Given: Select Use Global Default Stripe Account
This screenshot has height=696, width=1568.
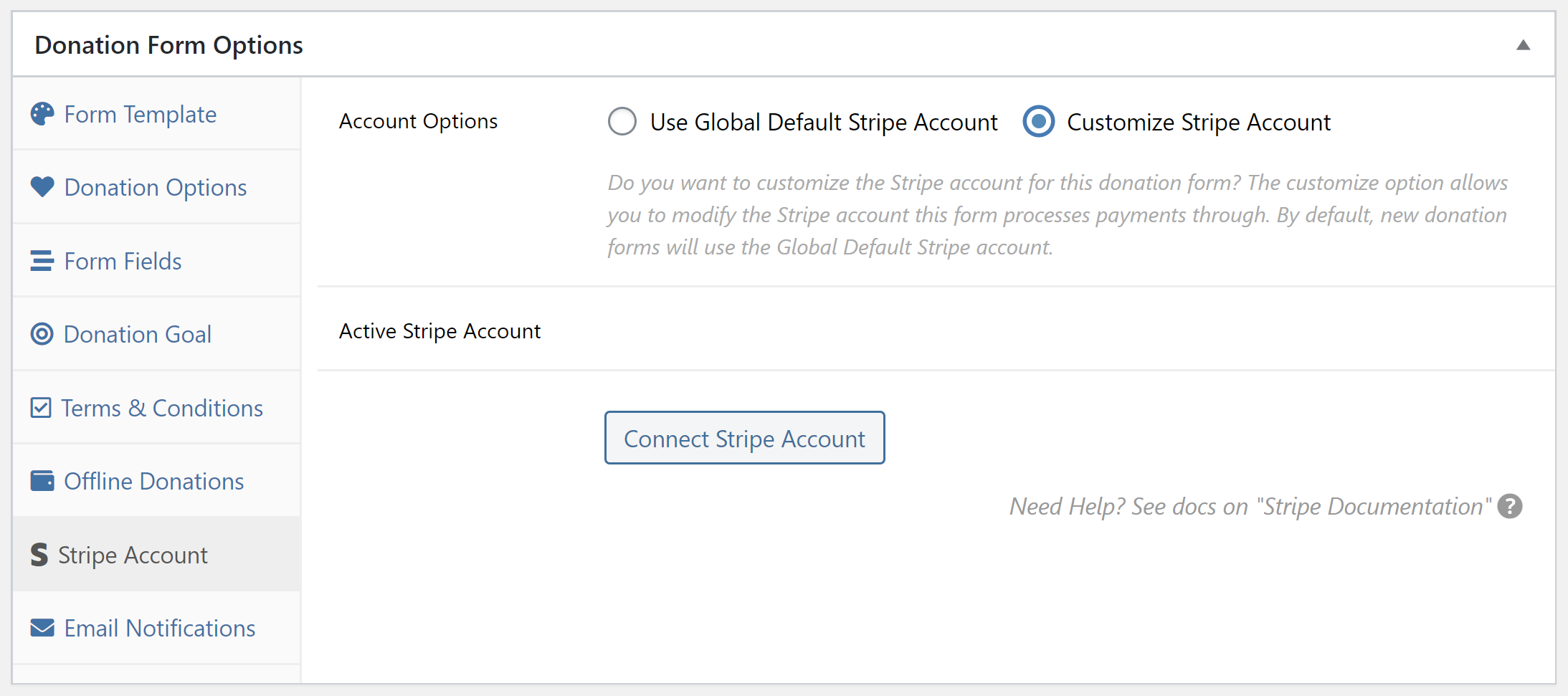Looking at the screenshot, I should click(622, 121).
